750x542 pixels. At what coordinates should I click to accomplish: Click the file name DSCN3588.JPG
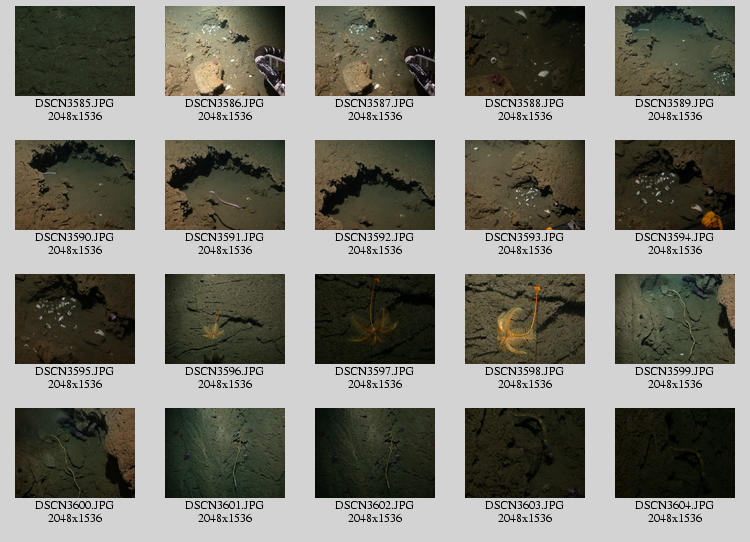click(x=525, y=103)
